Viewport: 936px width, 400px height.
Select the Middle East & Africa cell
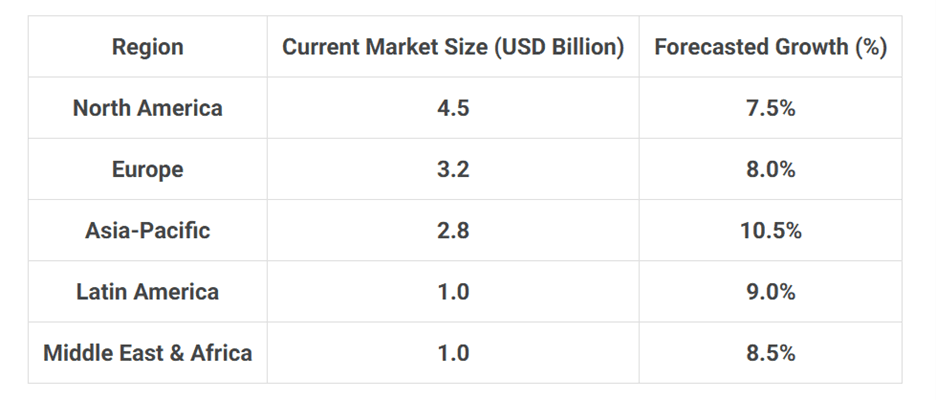click(147, 353)
